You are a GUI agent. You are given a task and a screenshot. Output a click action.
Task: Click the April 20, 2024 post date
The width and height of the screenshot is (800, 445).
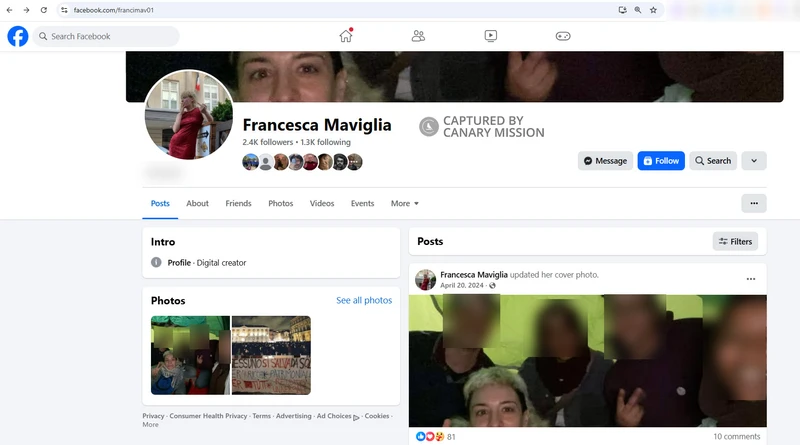(x=462, y=285)
